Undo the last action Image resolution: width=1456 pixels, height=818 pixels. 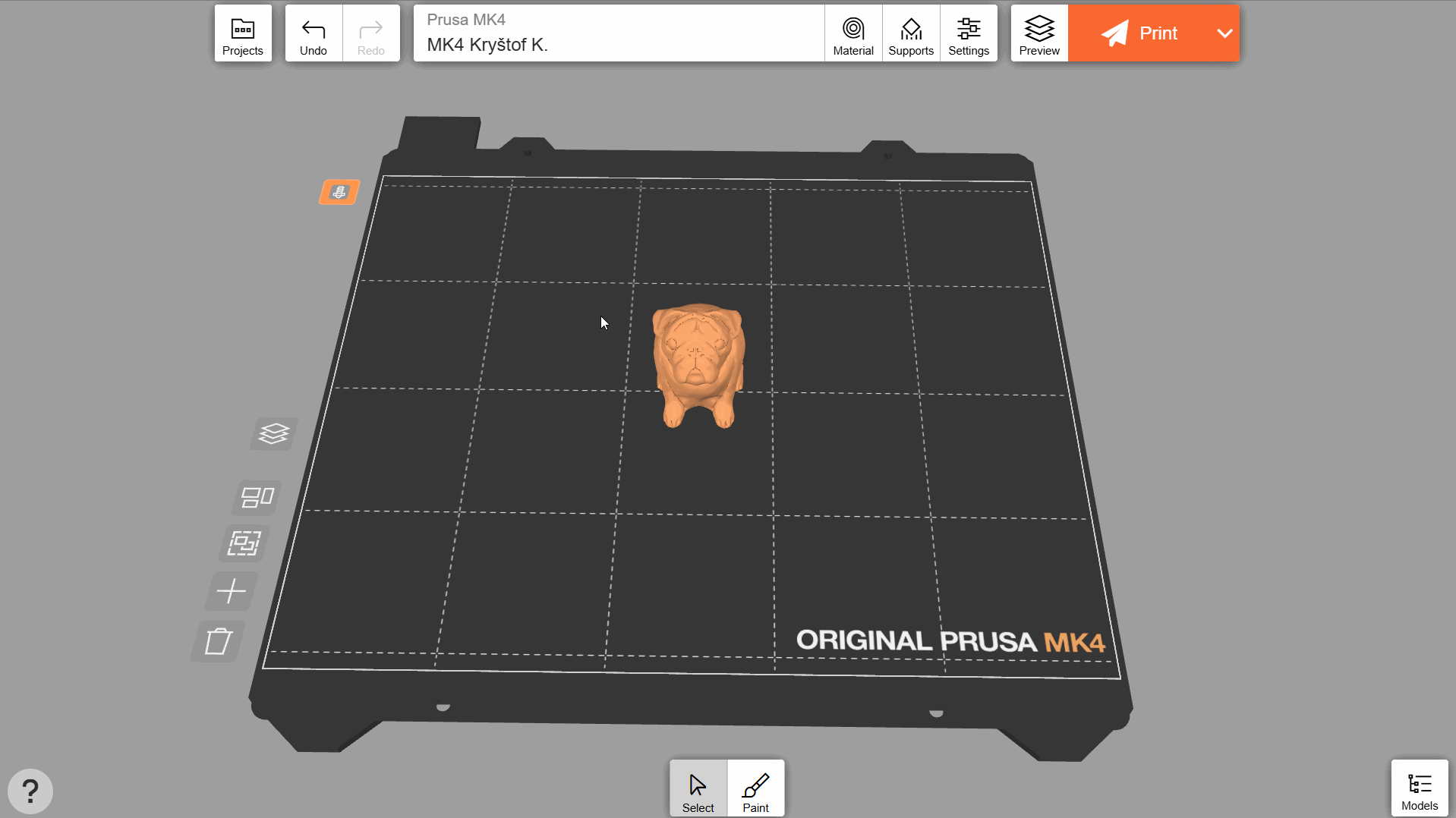tap(313, 33)
